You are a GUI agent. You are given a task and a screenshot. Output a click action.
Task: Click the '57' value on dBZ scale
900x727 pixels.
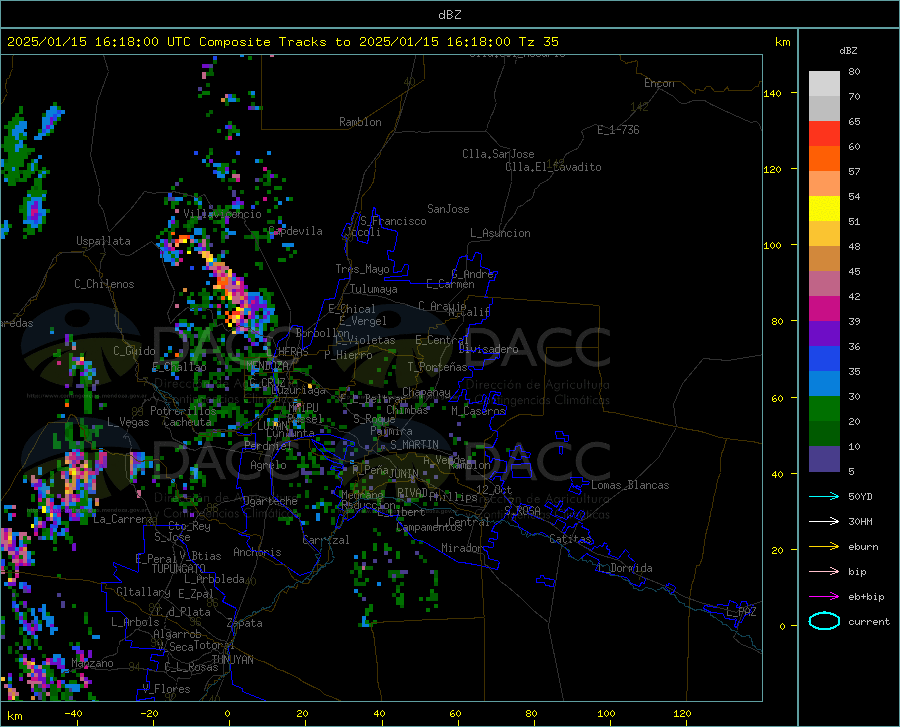coord(854,171)
